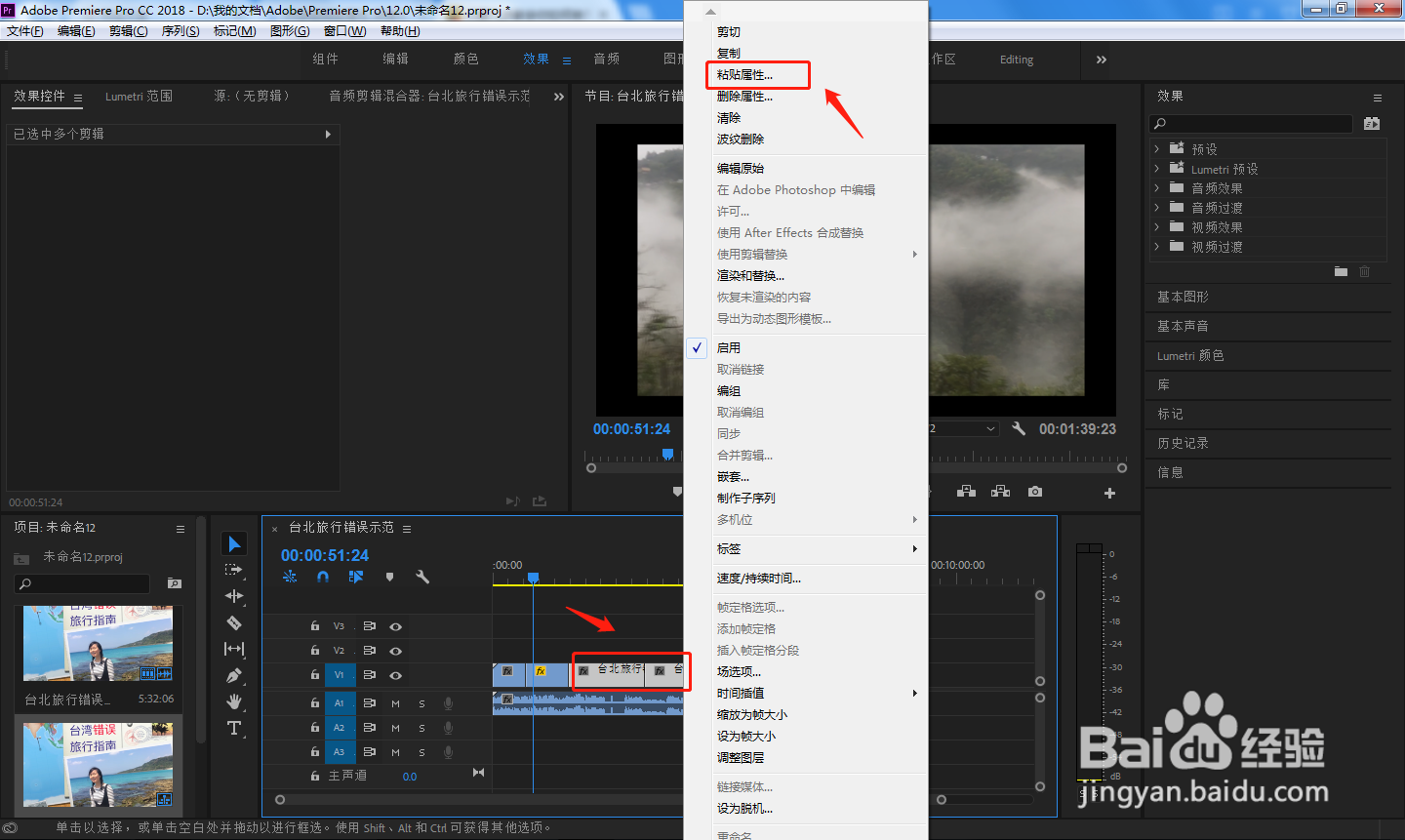
Task: Click the Extract button in program monitor
Action: 1000,492
